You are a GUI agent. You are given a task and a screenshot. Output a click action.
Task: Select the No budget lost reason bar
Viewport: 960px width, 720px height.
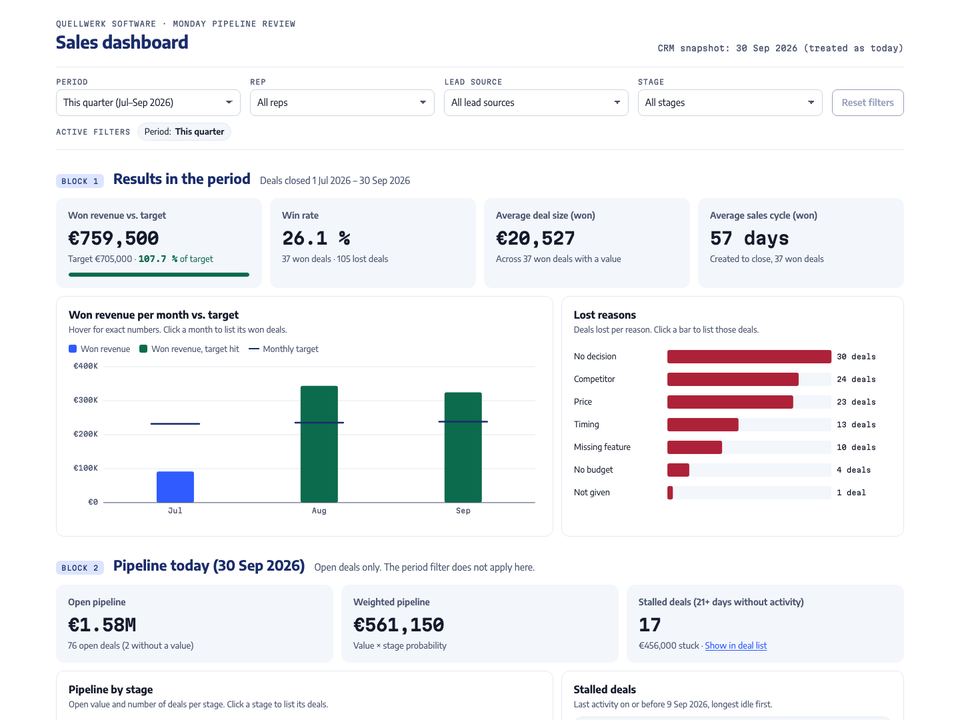tap(678, 470)
